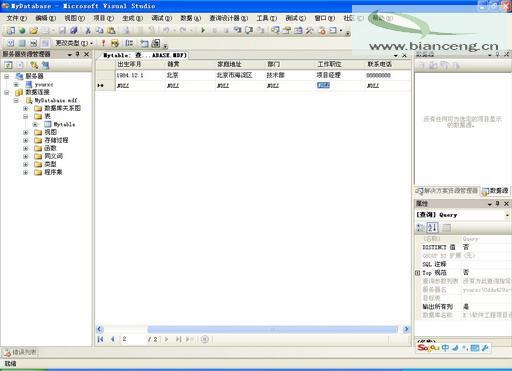This screenshot has height=371, width=512.
Task: Collapse the 数据连接 tree node
Action: click(7, 92)
